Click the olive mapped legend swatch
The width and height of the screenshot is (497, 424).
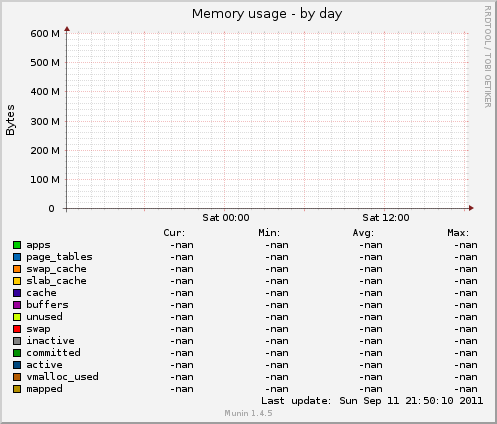tap(17, 389)
